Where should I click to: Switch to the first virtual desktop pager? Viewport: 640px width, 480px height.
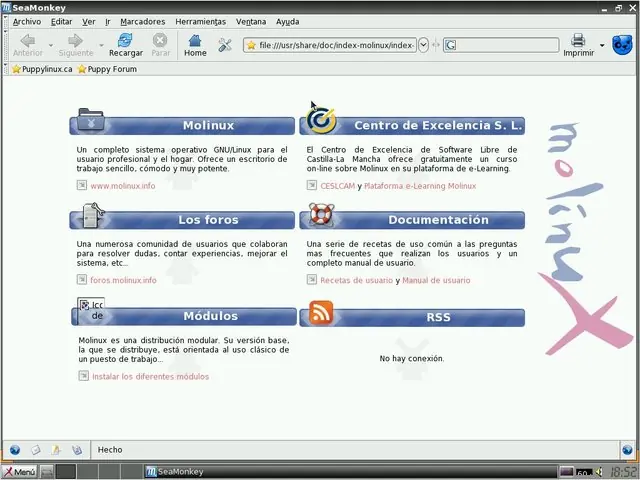66,472
